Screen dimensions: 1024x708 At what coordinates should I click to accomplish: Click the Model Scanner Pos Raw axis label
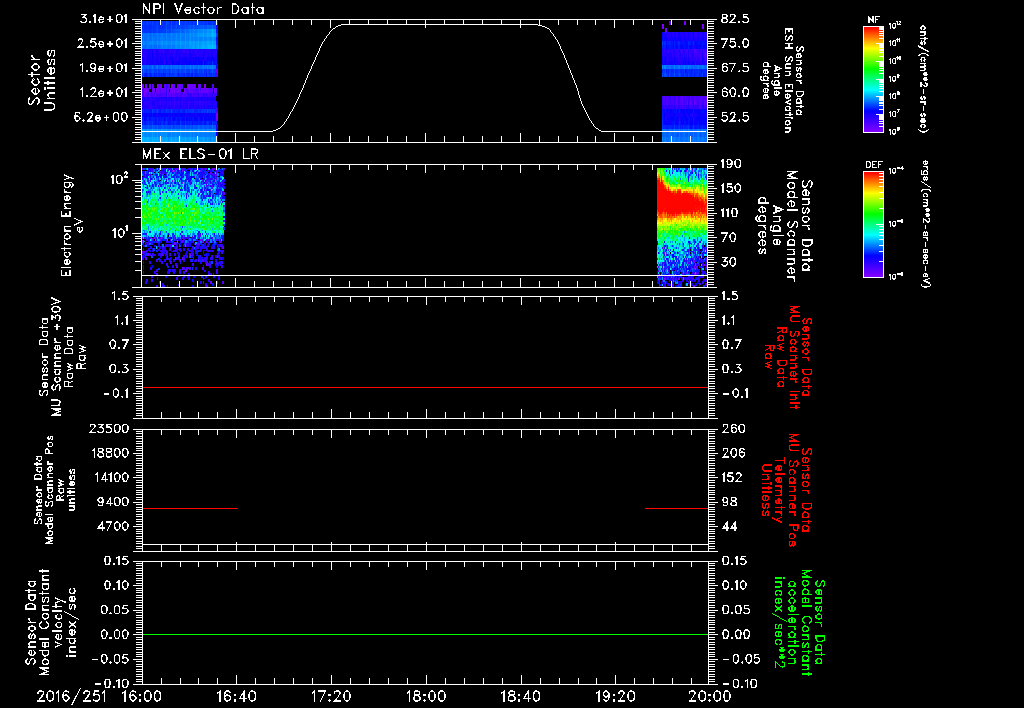[x=55, y=490]
